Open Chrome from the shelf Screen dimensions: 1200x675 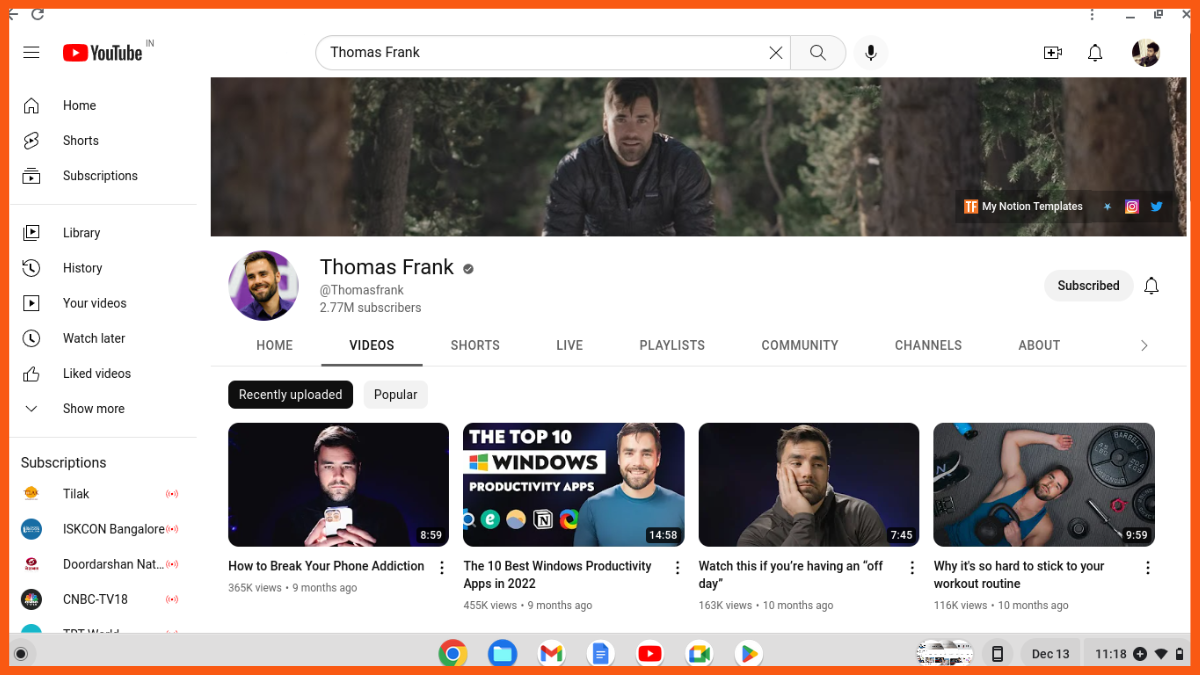453,654
